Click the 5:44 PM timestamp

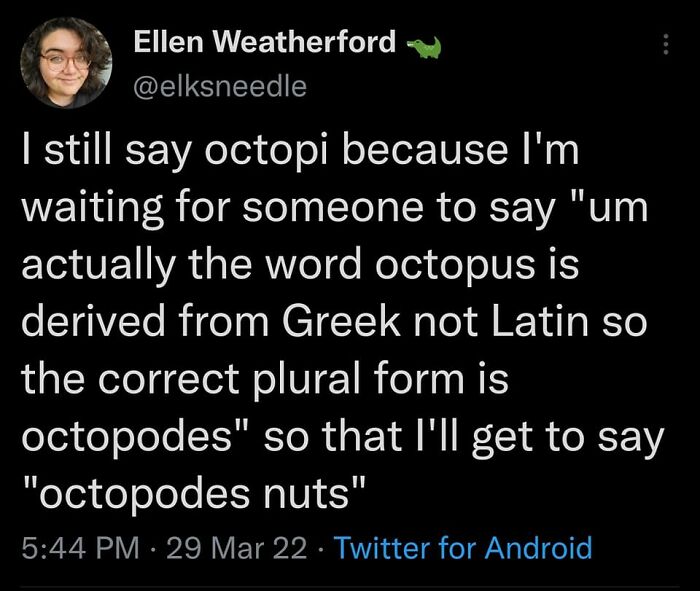80,548
